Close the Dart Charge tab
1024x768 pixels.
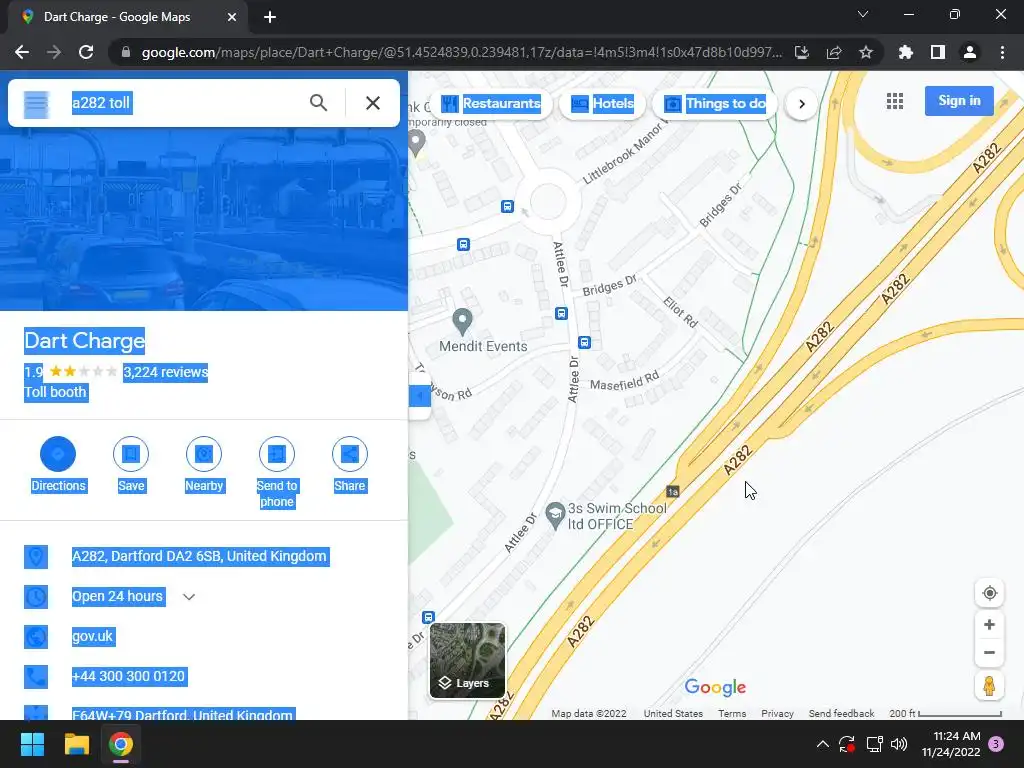[232, 17]
